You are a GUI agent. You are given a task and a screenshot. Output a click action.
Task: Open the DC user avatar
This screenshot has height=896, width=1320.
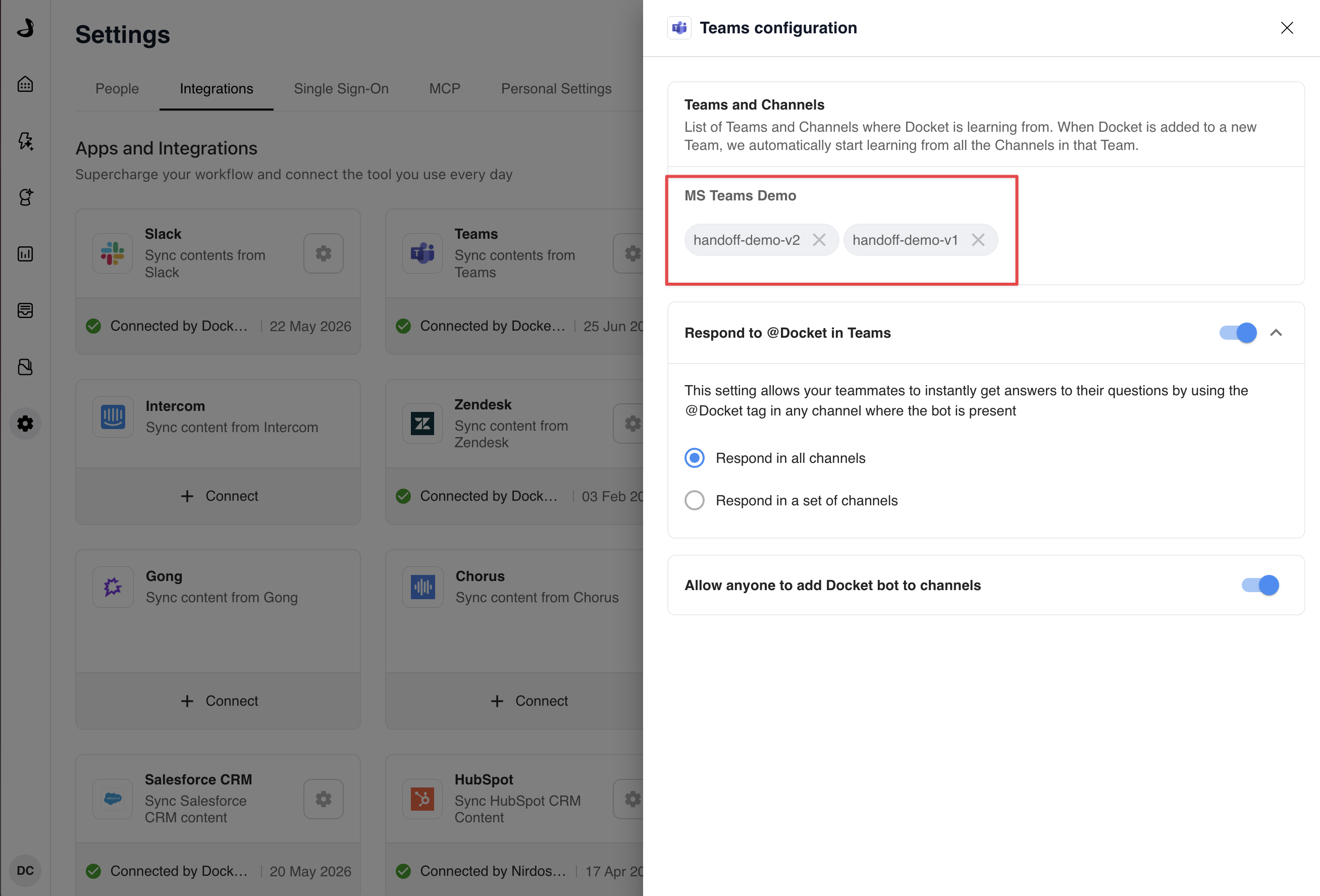tap(25, 870)
